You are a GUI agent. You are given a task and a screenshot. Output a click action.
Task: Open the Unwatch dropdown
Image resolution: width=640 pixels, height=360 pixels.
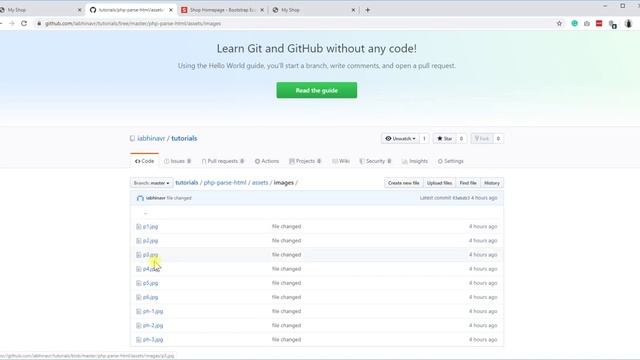coord(401,139)
